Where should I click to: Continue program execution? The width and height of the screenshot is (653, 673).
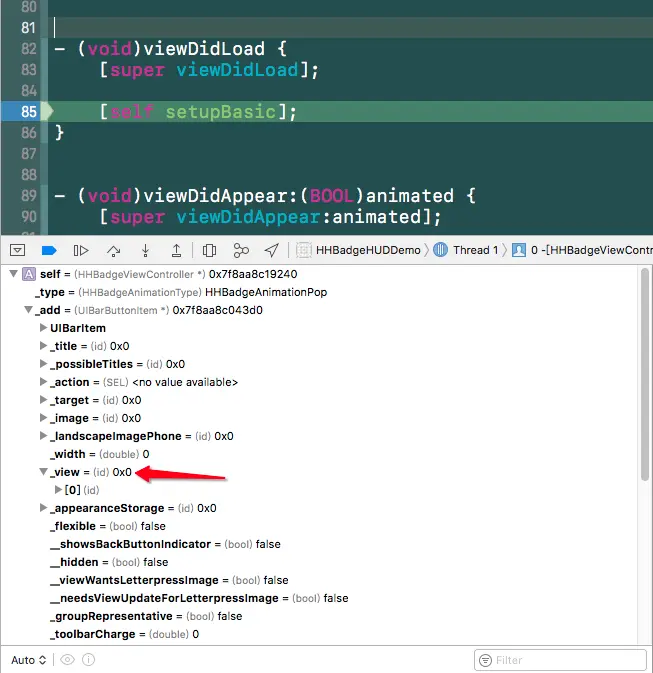81,250
